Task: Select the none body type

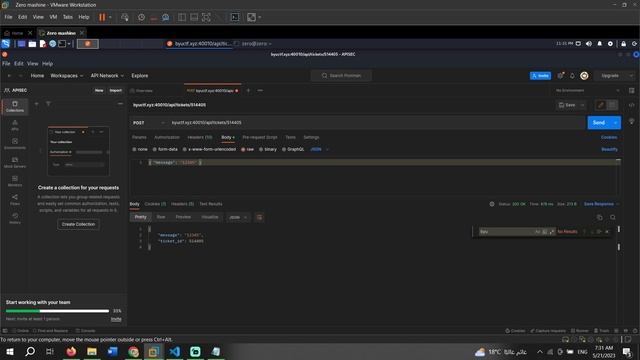Action: (140, 149)
